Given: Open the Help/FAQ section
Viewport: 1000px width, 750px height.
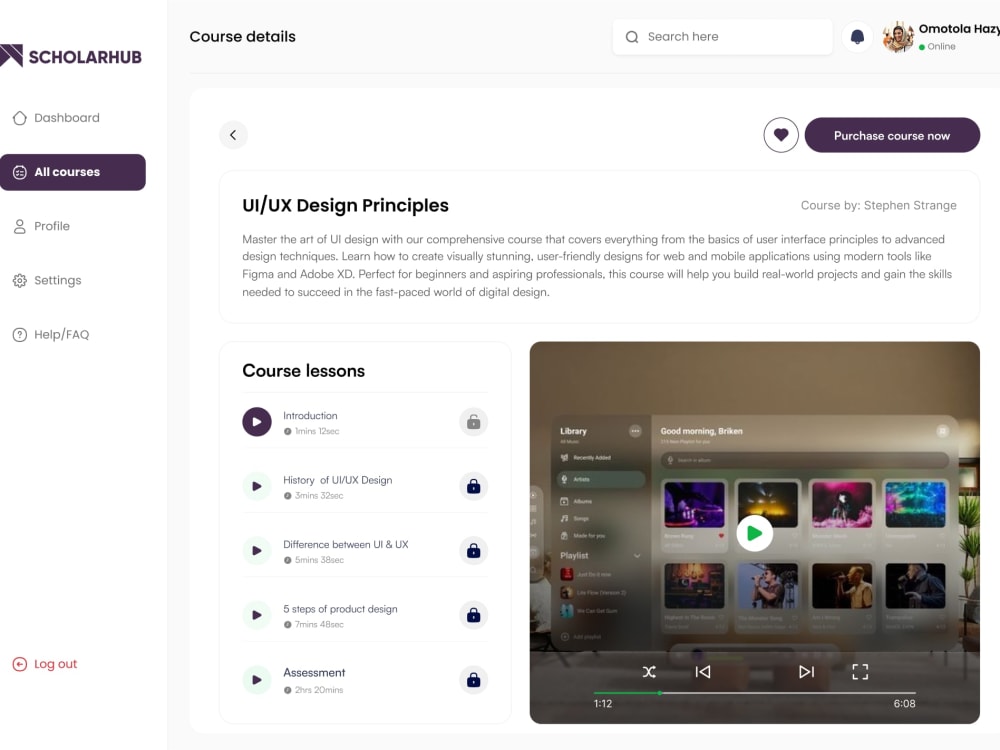Looking at the screenshot, I should point(51,335).
